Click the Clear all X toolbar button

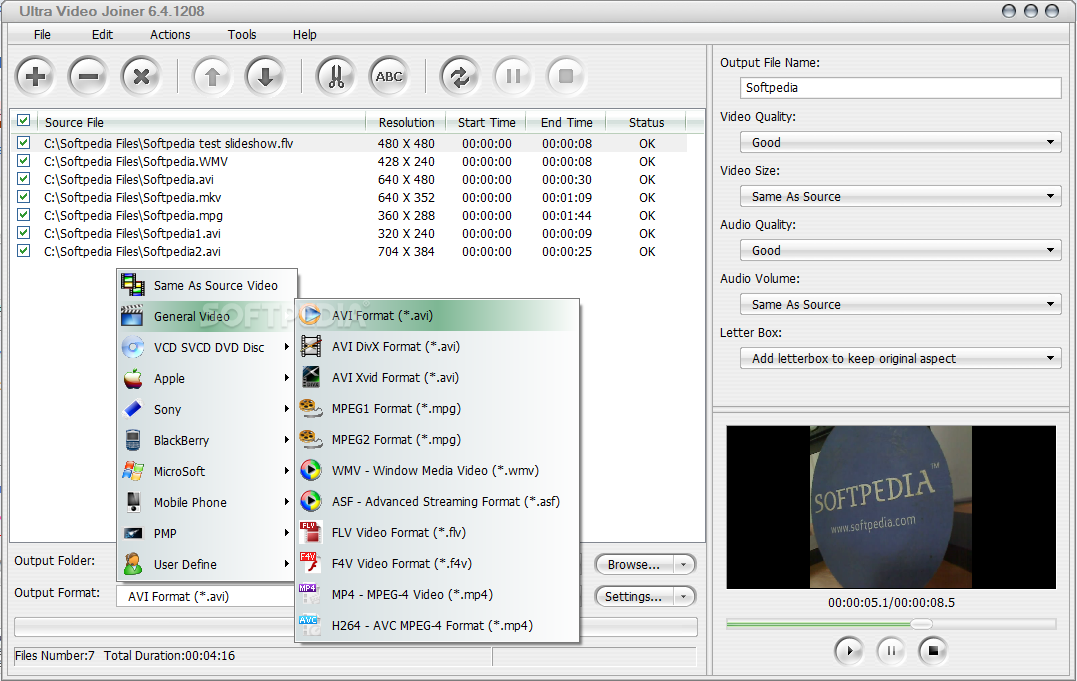tap(141, 76)
